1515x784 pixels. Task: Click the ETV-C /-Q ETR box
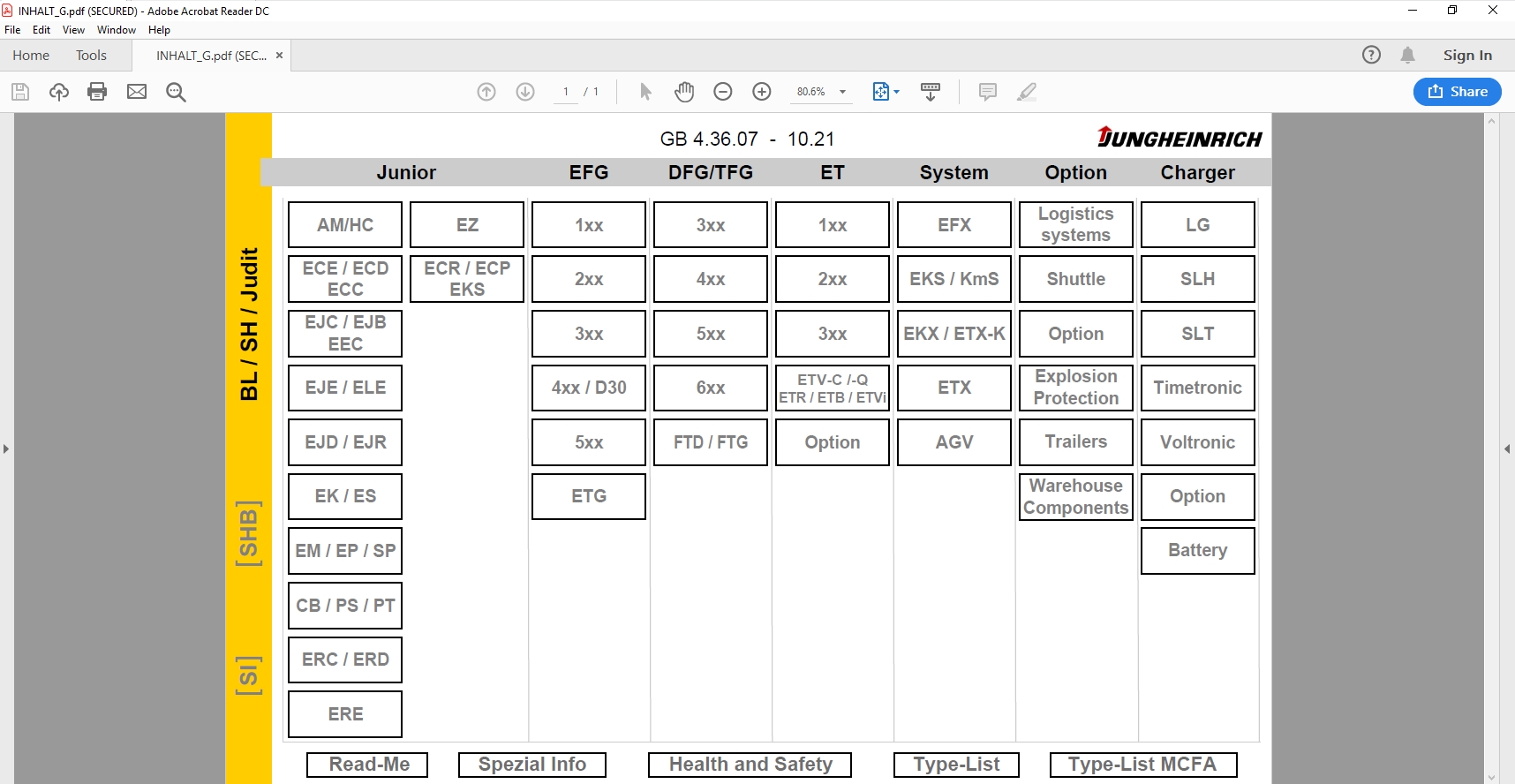click(x=833, y=388)
